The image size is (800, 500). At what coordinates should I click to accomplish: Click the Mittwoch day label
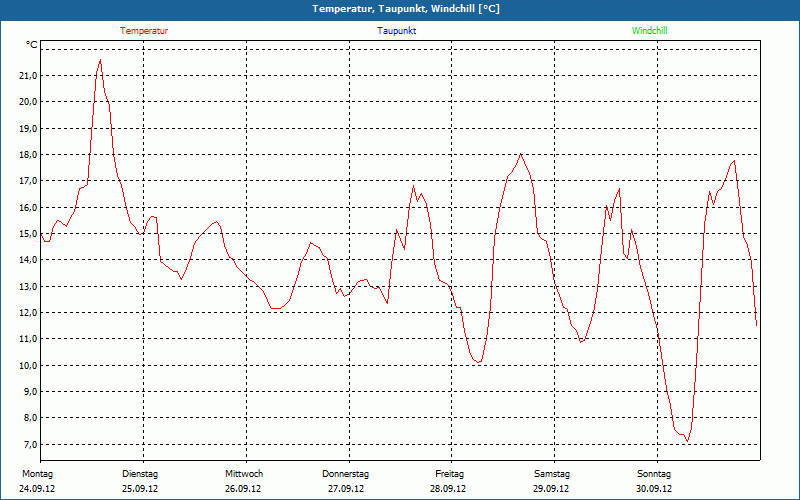click(244, 474)
